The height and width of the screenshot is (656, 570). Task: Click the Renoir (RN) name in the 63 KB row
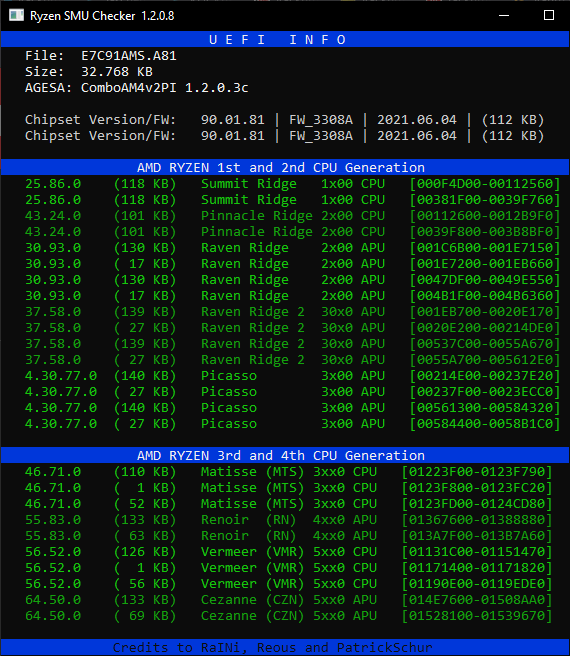click(249, 536)
